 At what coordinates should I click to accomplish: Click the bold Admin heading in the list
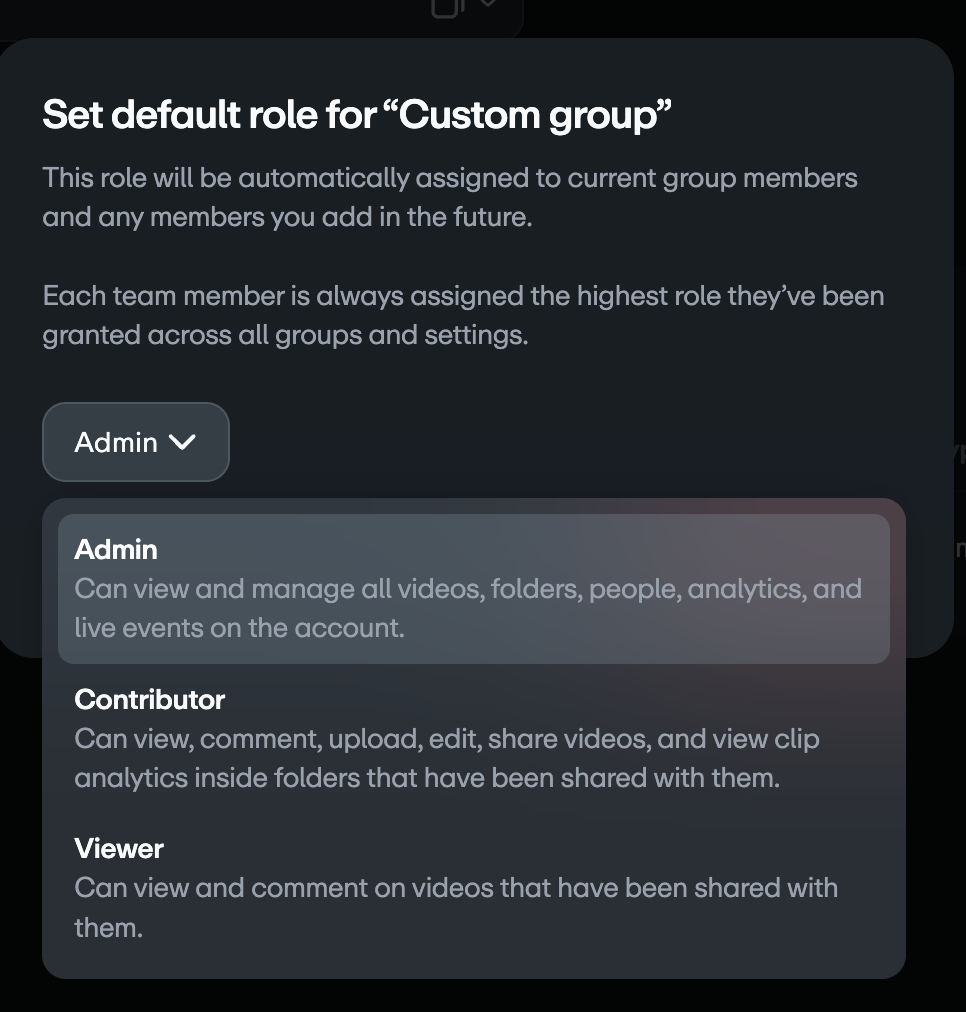tap(116, 549)
